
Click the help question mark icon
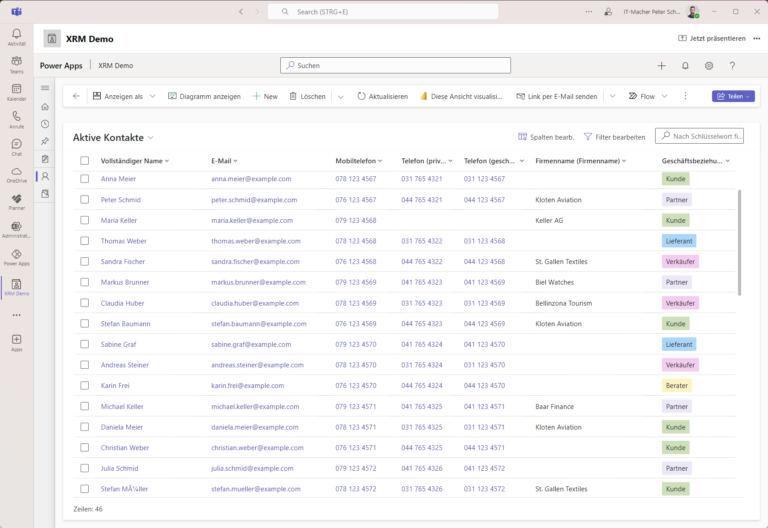732,66
